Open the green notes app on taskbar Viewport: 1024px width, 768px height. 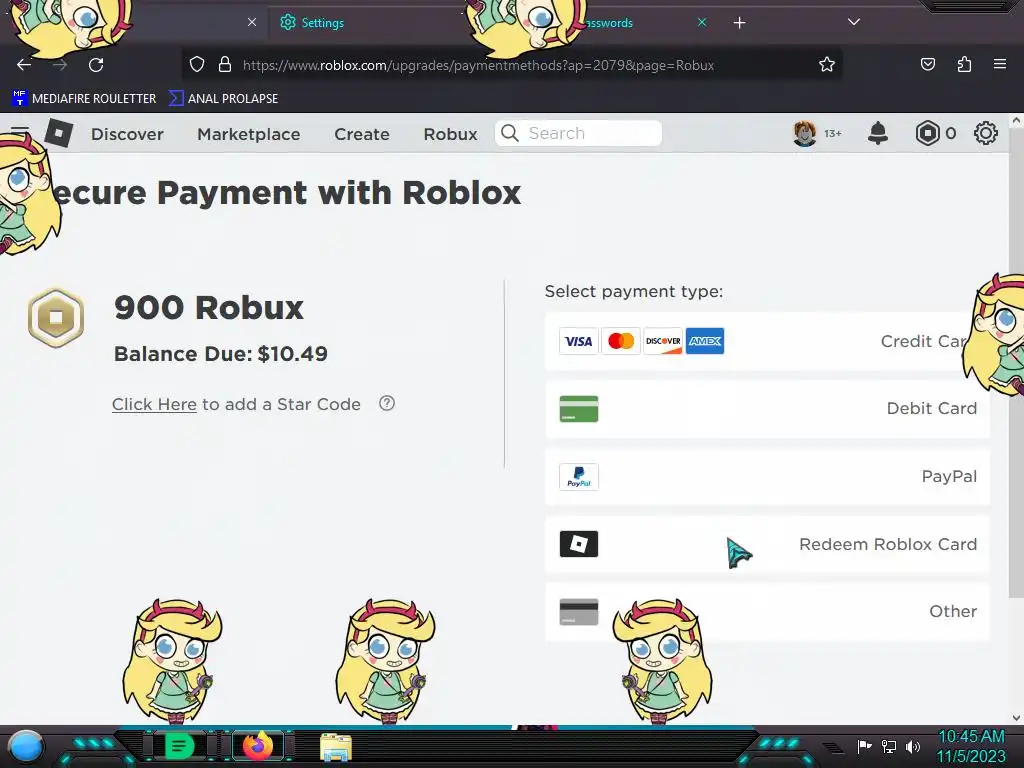point(179,746)
